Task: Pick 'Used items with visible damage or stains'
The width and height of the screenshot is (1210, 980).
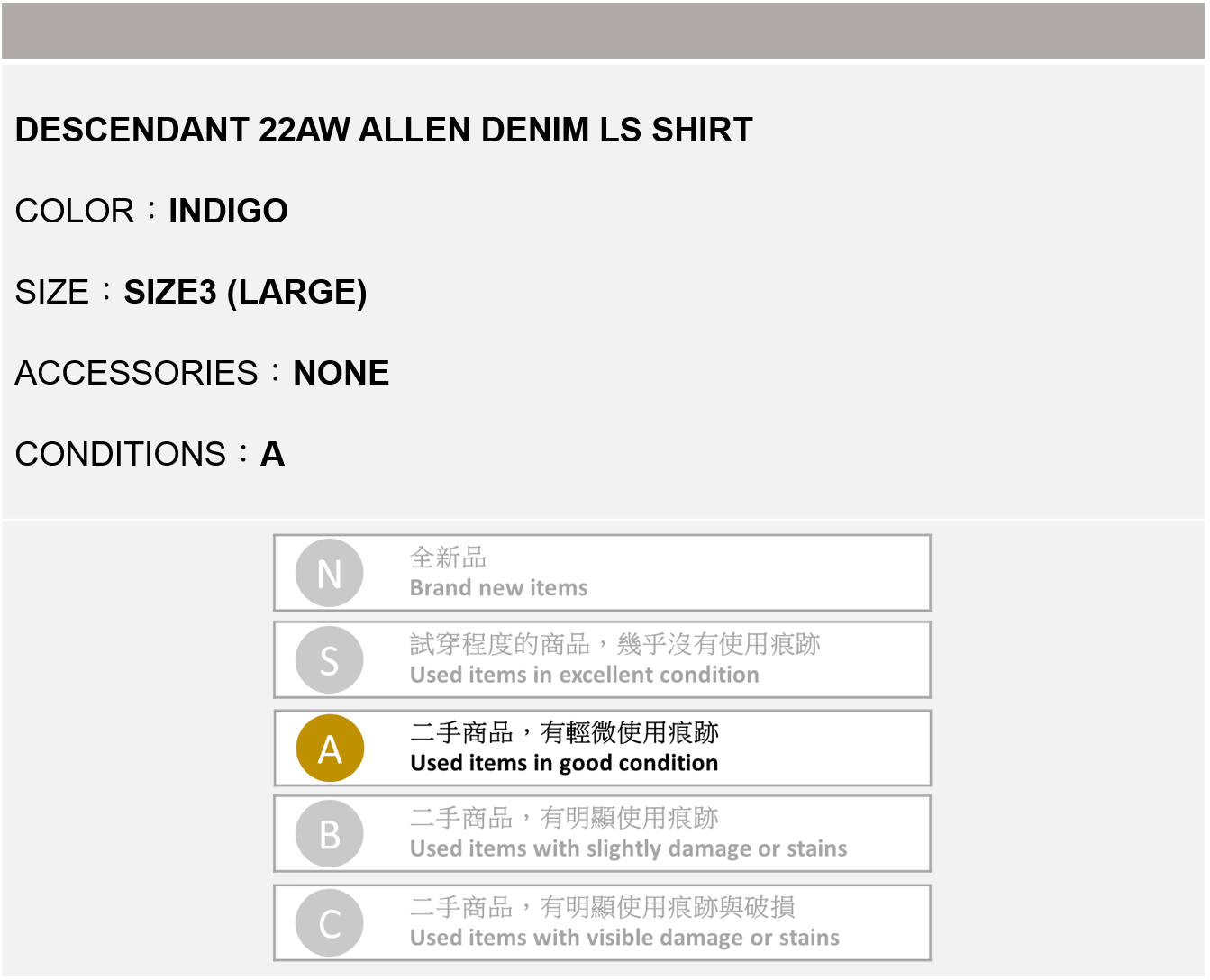Action: click(624, 938)
